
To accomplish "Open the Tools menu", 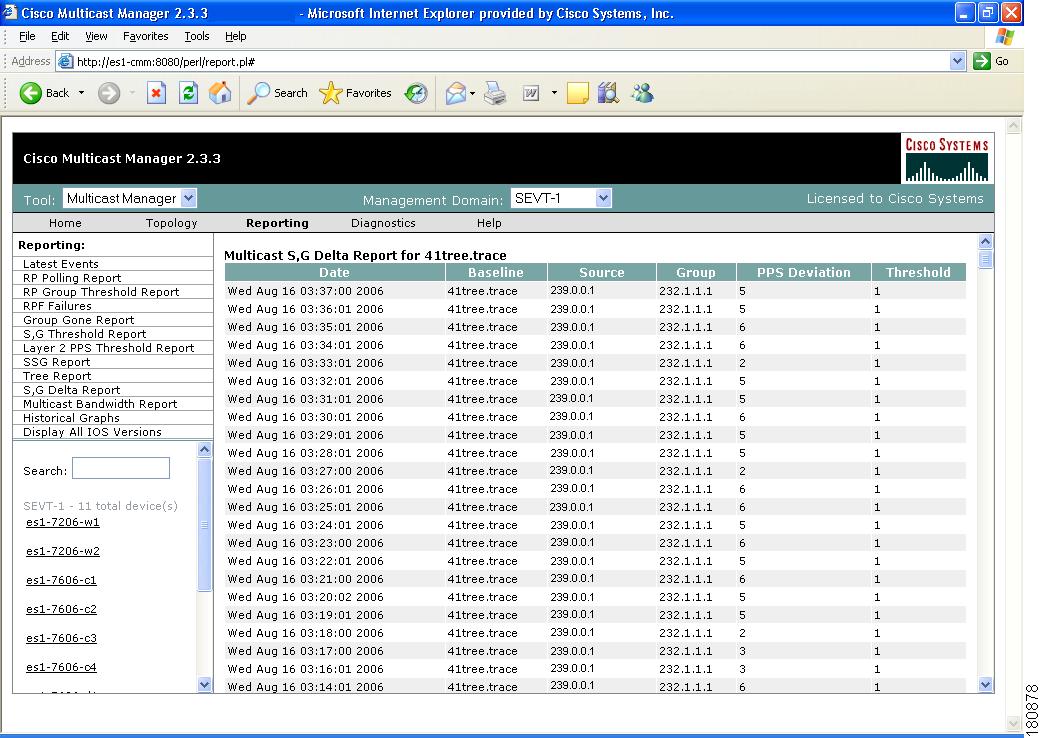I will (197, 36).
